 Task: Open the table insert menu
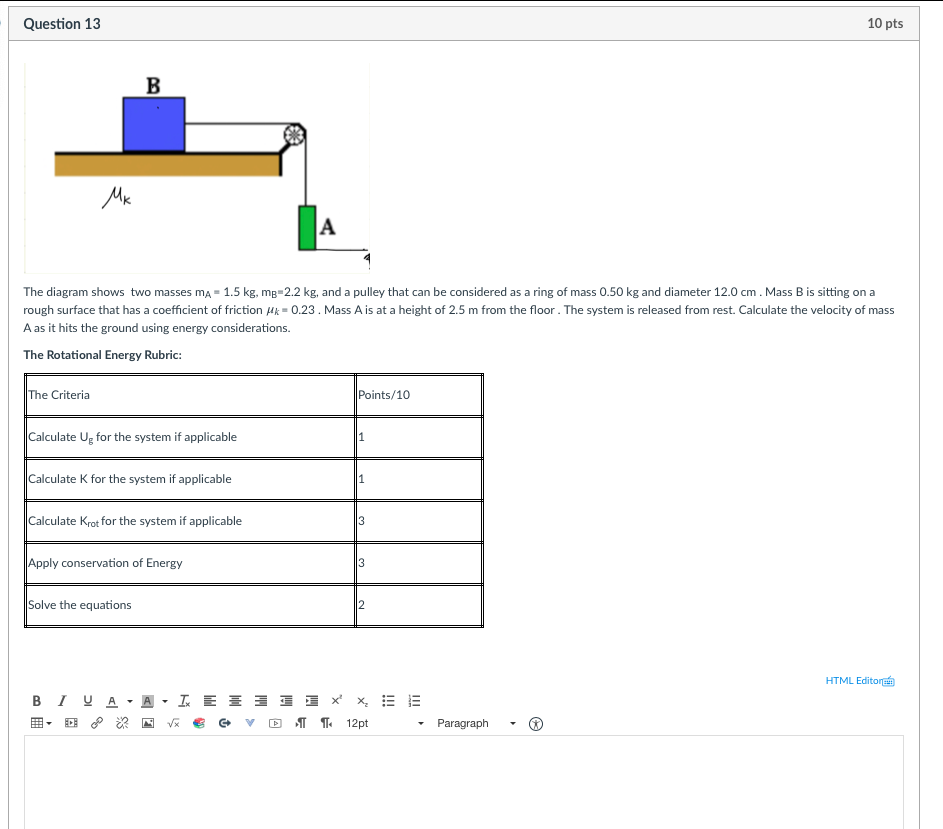tap(41, 723)
